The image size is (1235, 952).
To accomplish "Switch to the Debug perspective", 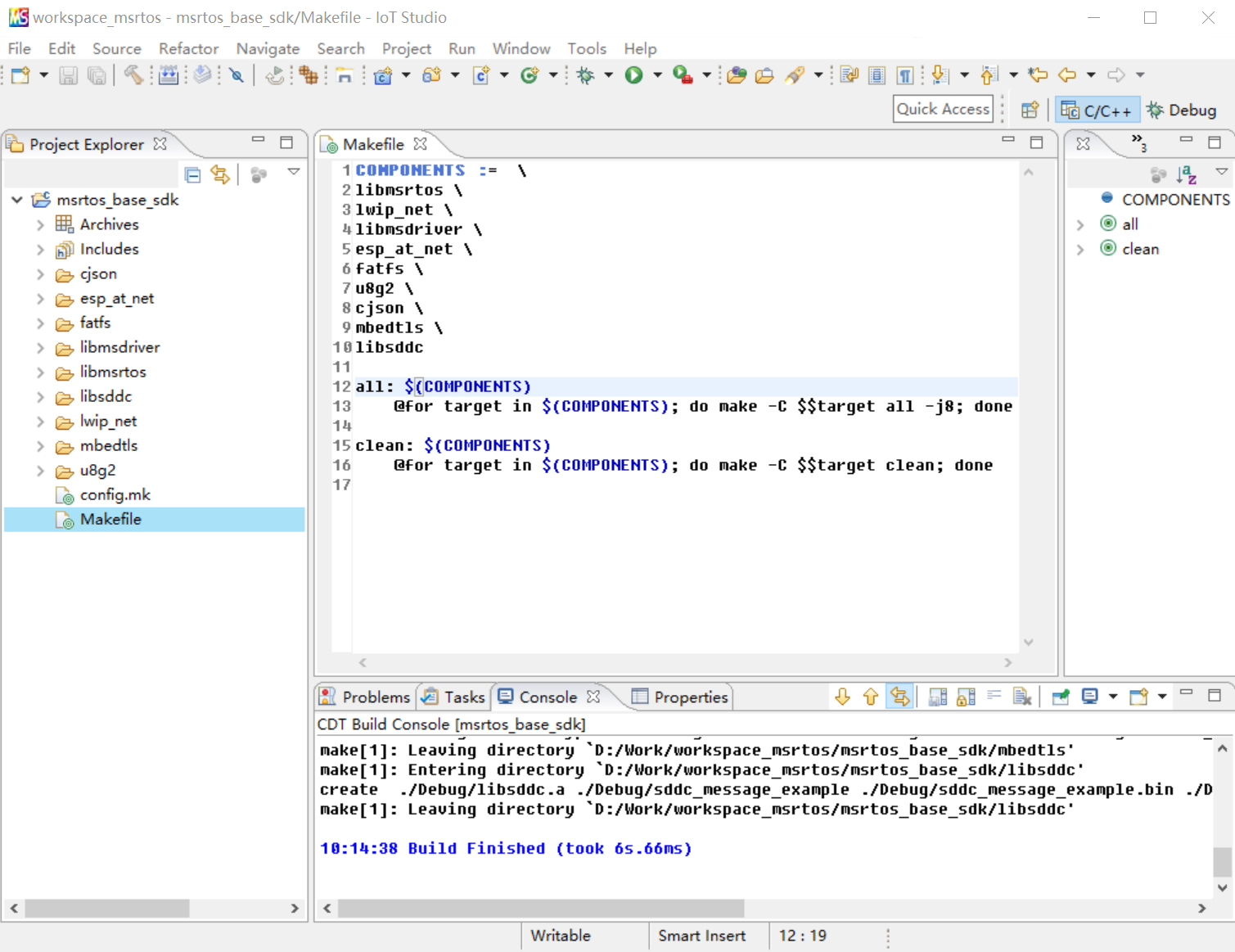I will coord(1182,110).
